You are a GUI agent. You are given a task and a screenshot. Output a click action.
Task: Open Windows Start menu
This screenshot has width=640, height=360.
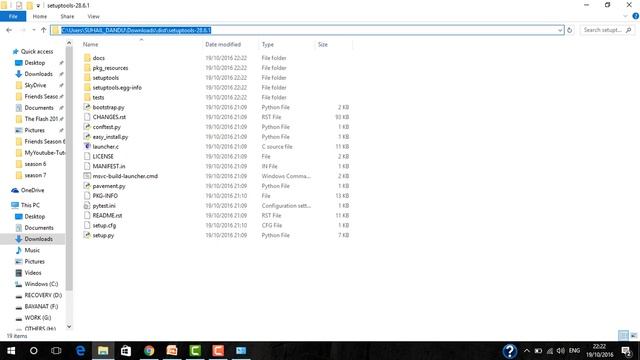tap(11, 351)
